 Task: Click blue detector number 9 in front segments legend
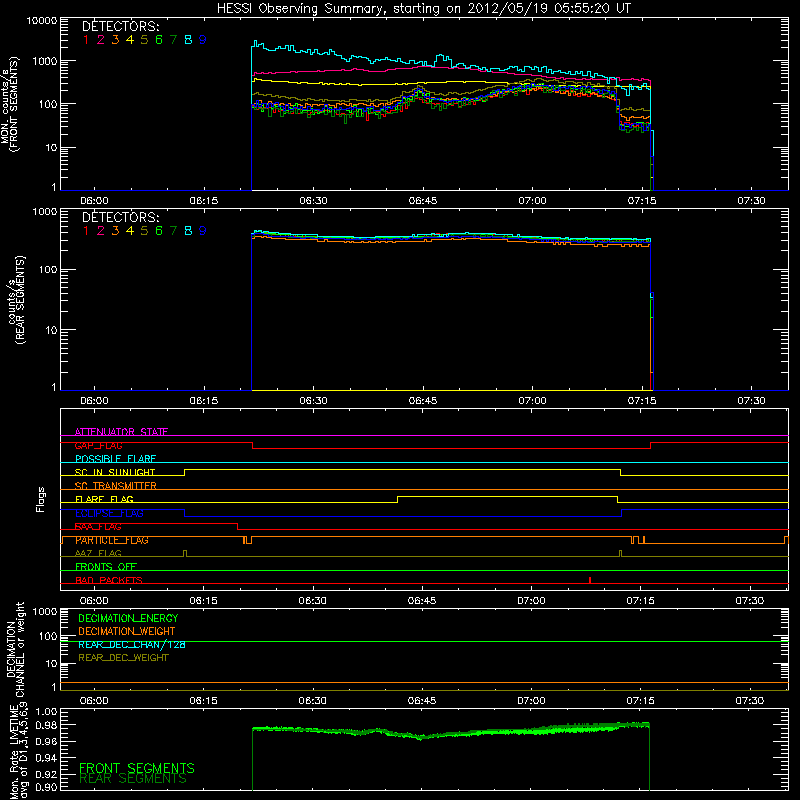coord(203,40)
